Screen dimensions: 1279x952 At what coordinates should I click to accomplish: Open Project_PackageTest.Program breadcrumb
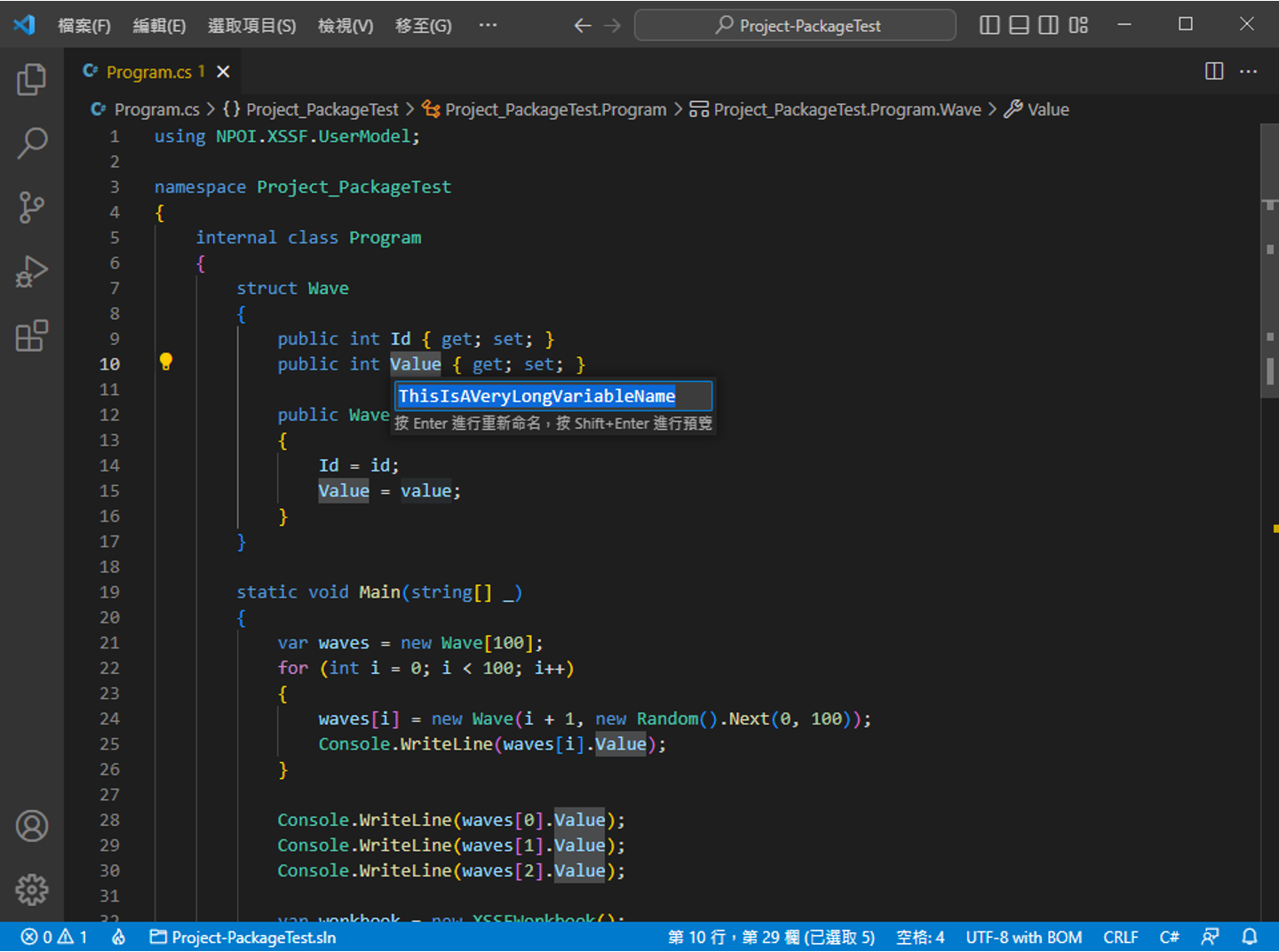click(544, 109)
